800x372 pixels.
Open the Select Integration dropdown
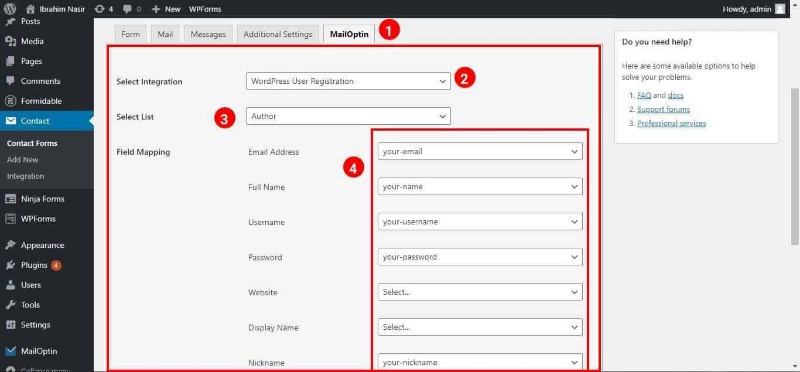click(348, 81)
